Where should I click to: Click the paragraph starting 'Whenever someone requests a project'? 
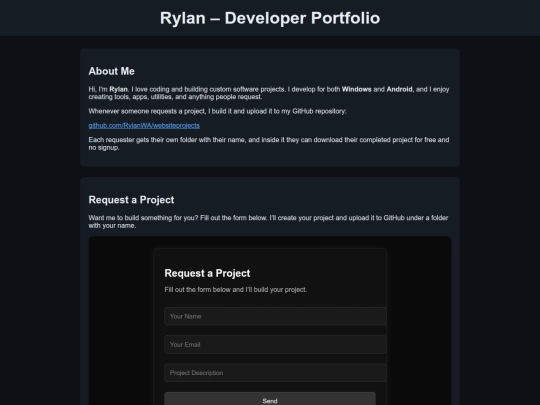tap(217, 111)
